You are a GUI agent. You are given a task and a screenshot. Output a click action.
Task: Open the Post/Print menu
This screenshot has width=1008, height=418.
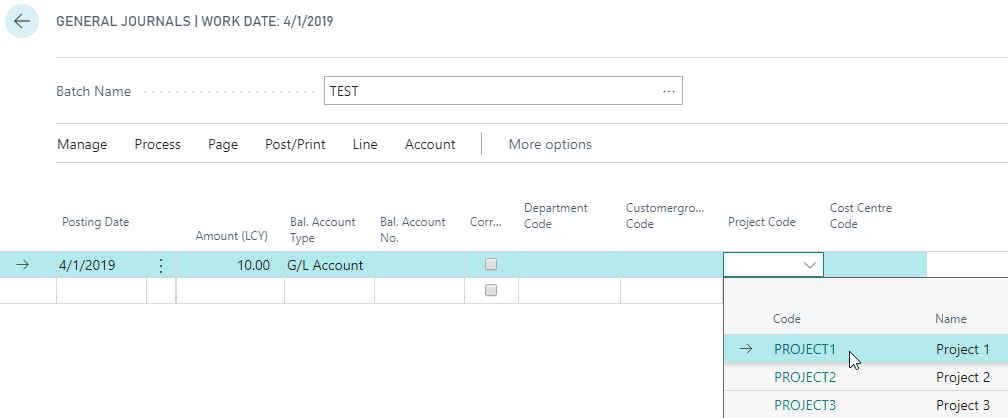[x=295, y=144]
